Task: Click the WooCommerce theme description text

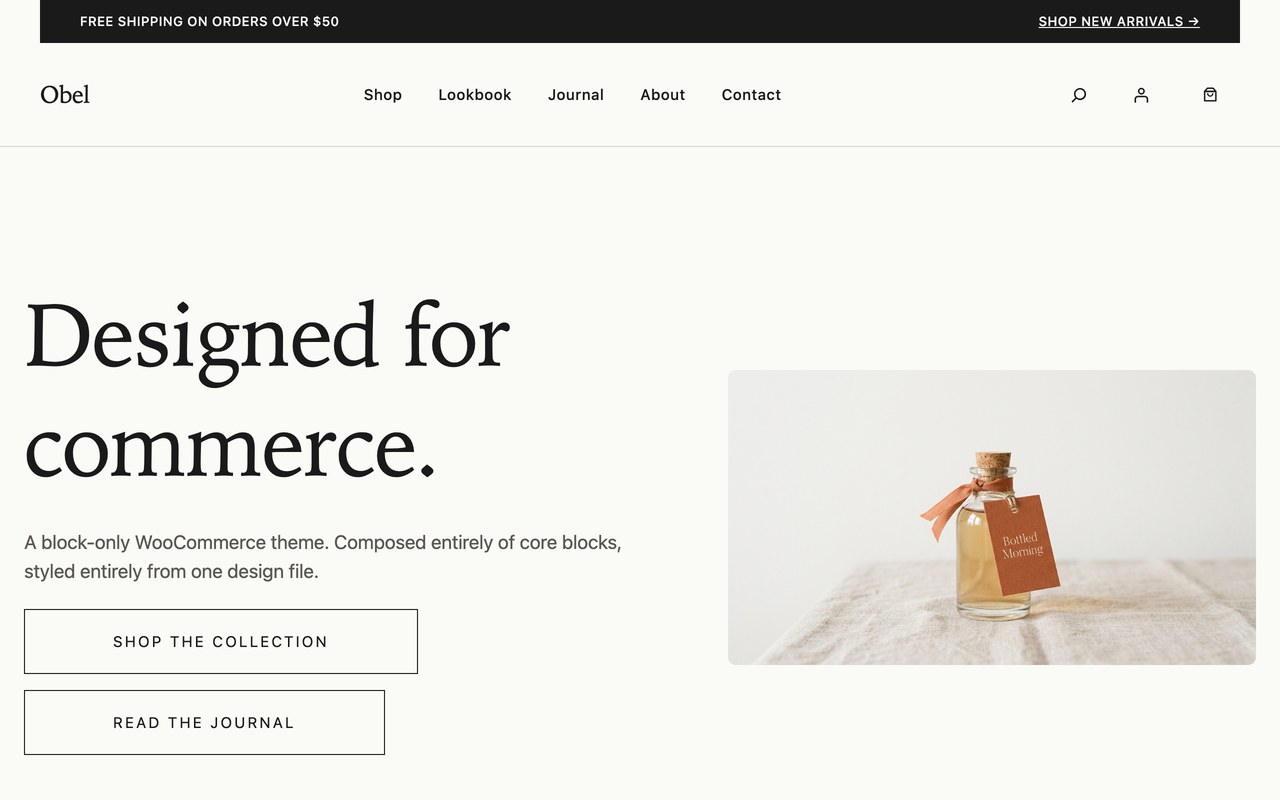Action: (x=322, y=556)
